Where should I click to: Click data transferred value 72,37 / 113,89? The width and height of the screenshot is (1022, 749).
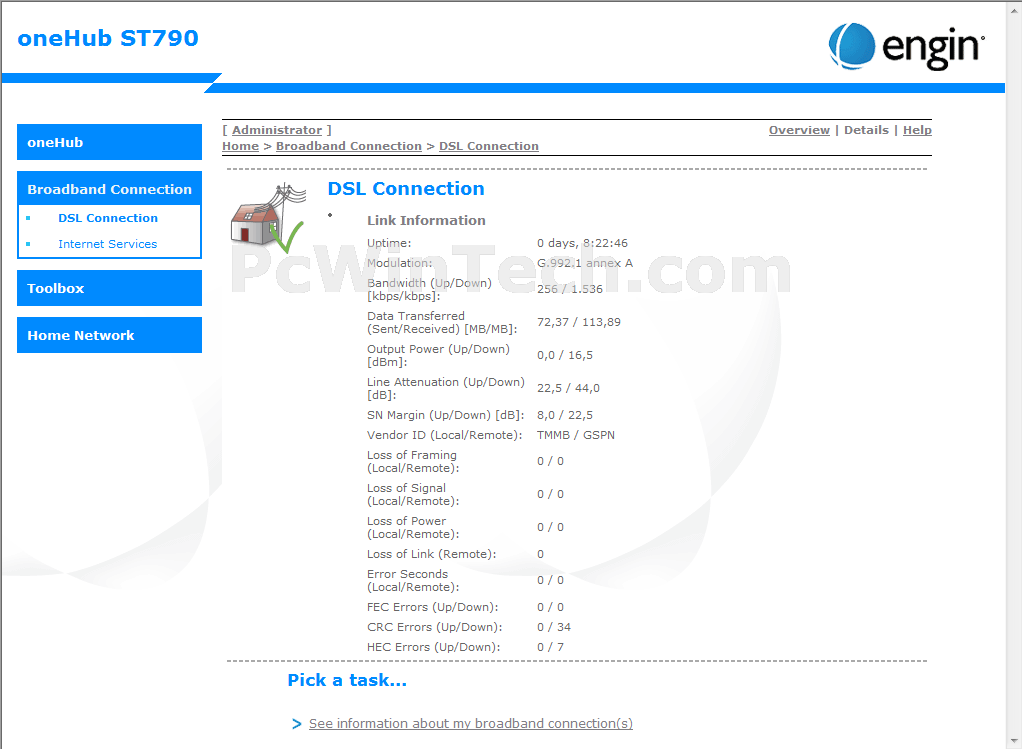[x=579, y=322]
